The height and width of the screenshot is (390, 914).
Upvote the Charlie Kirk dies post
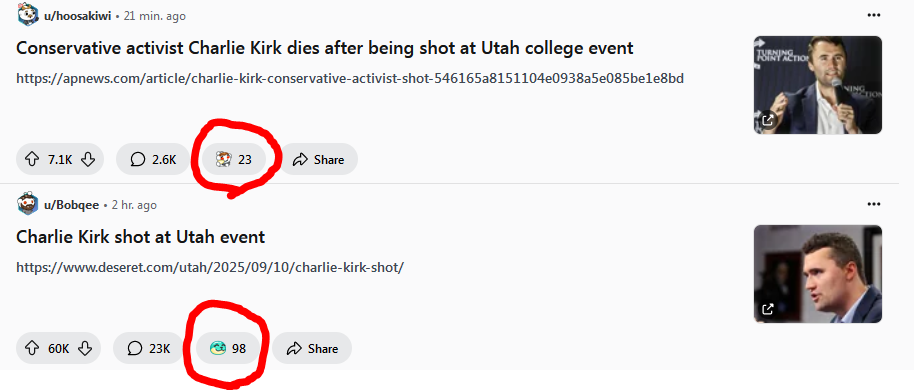tap(31, 159)
